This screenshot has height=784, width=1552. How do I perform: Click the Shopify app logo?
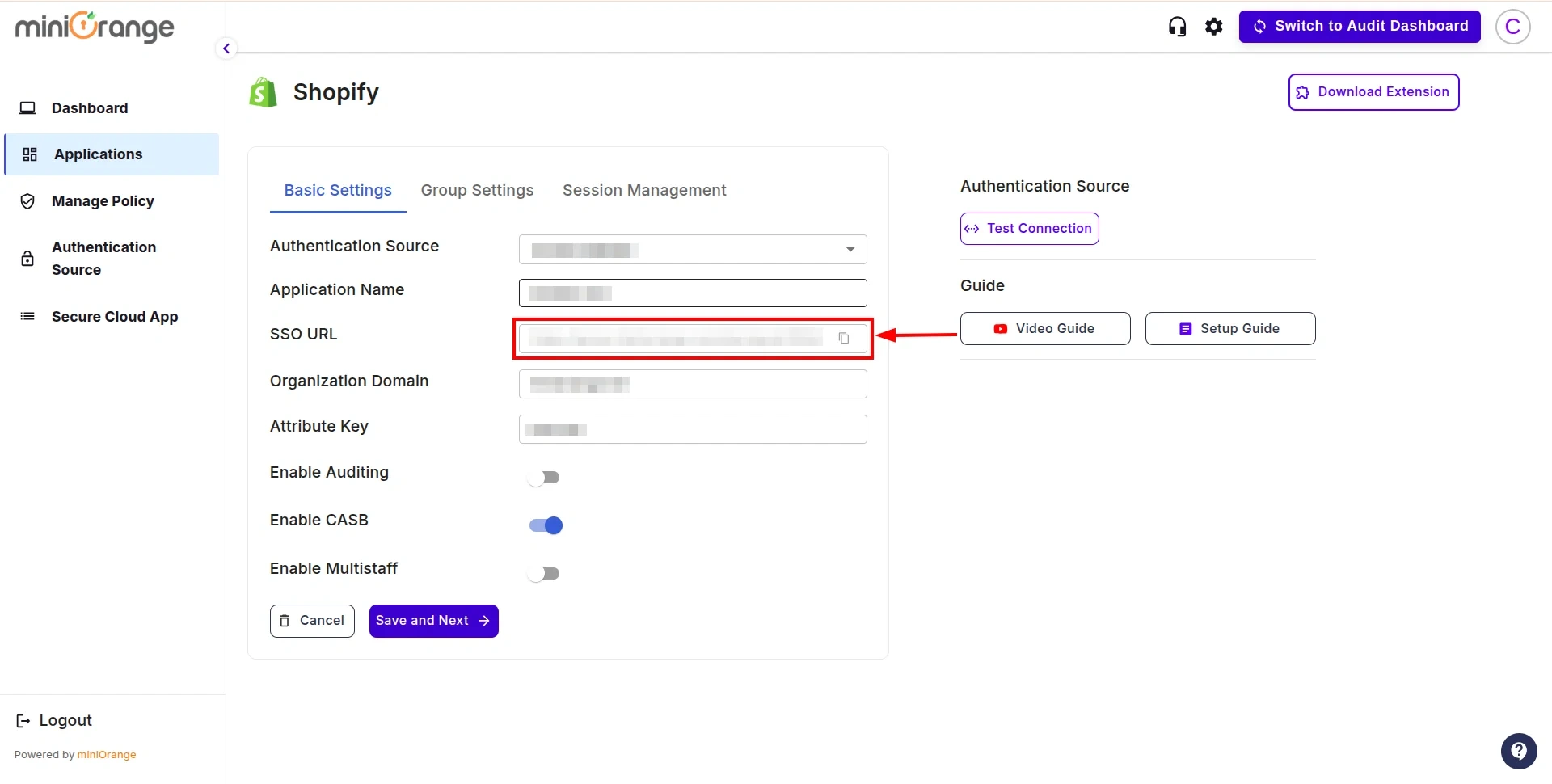pos(262,91)
